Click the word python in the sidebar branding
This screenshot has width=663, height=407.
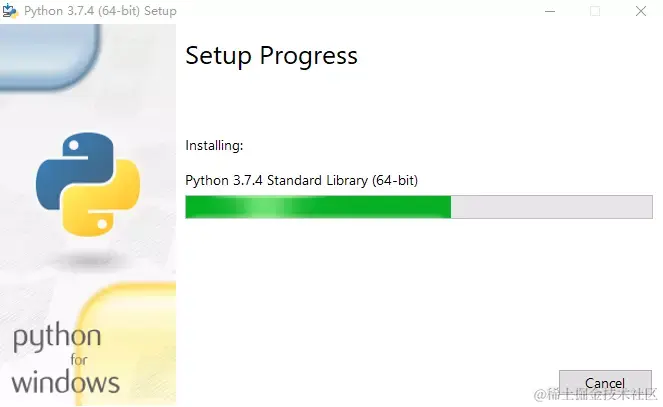57,337
